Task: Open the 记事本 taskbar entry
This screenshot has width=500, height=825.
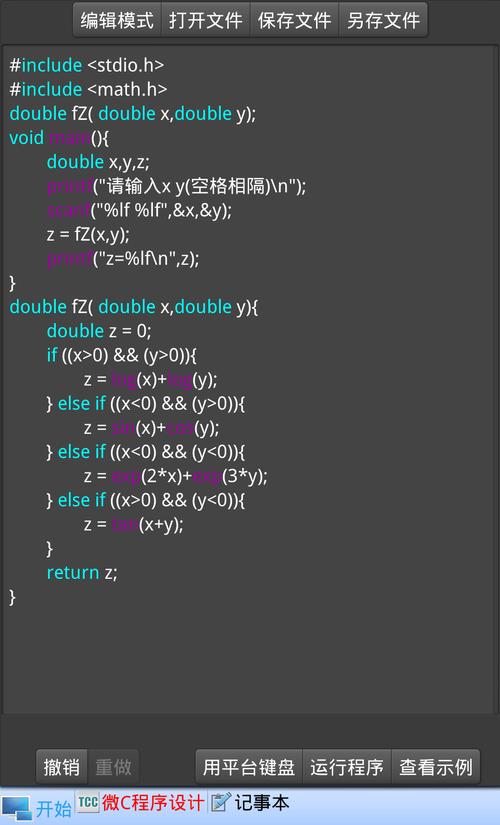Action: tap(262, 803)
